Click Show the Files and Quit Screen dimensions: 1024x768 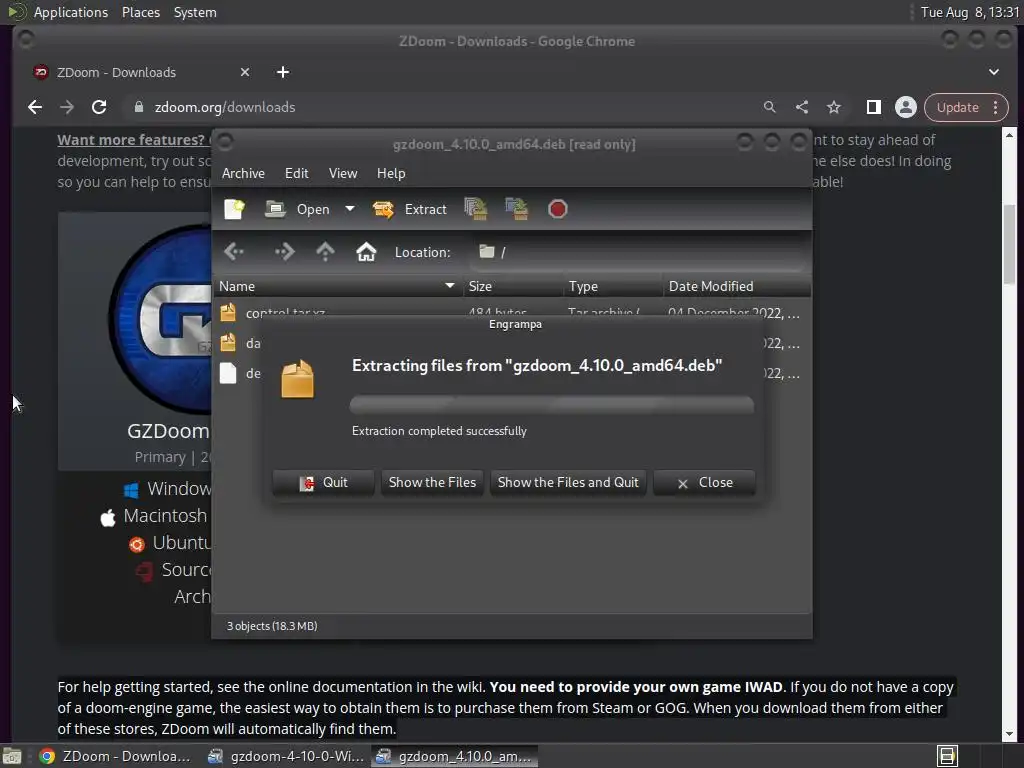(x=568, y=483)
